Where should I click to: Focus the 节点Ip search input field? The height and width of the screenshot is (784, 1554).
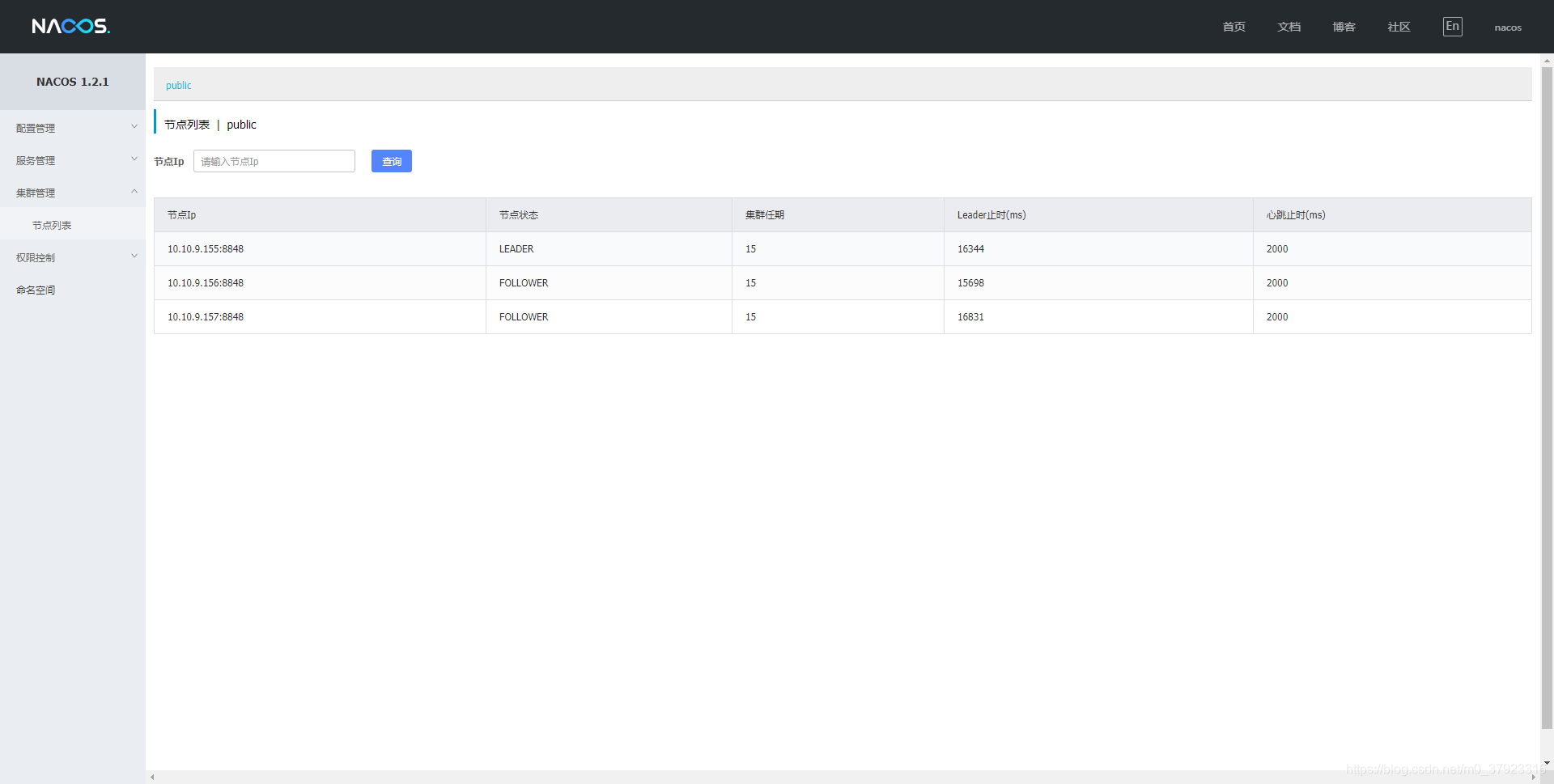[x=274, y=161]
